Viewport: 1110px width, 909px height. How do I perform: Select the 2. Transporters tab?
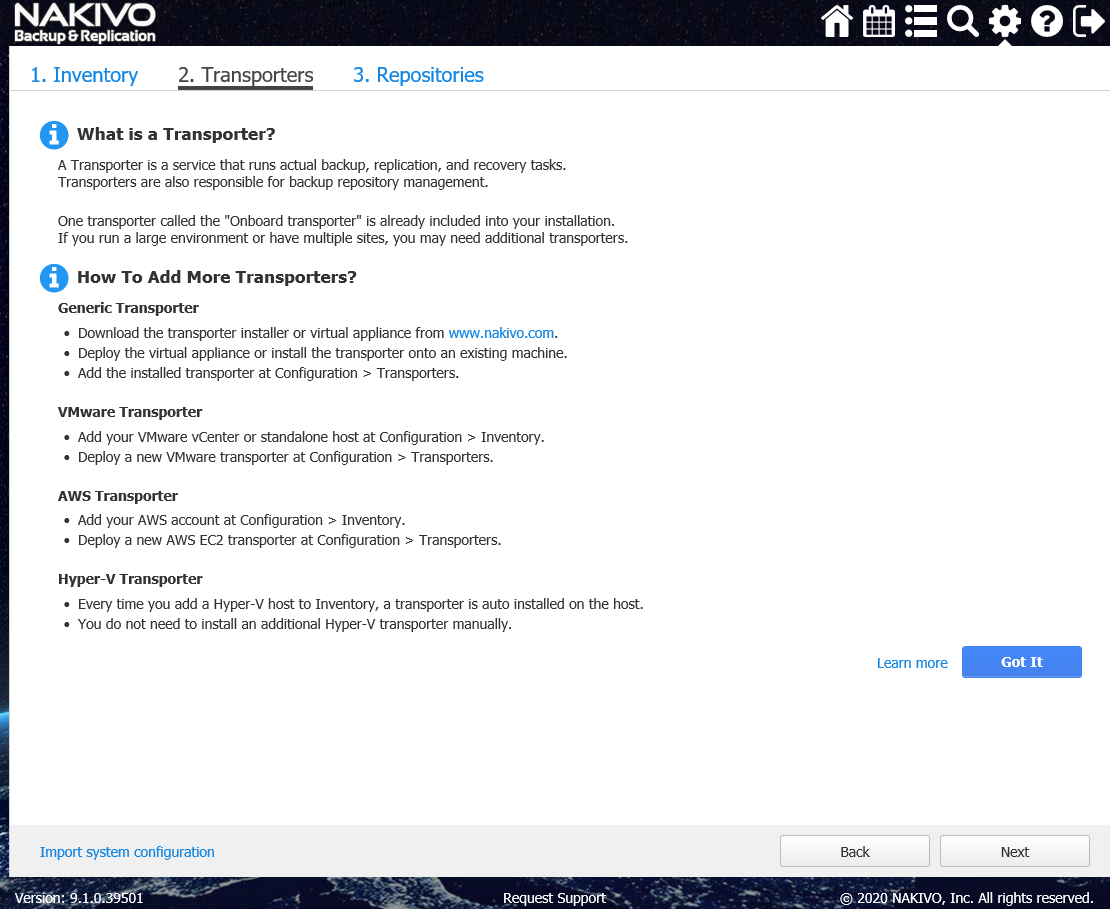[245, 75]
